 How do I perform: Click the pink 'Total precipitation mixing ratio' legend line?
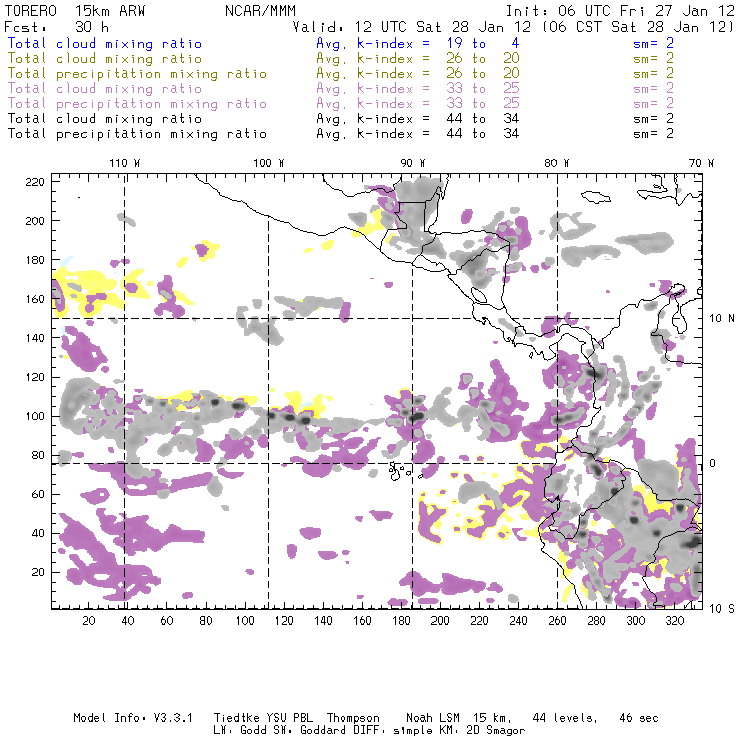coord(137,103)
